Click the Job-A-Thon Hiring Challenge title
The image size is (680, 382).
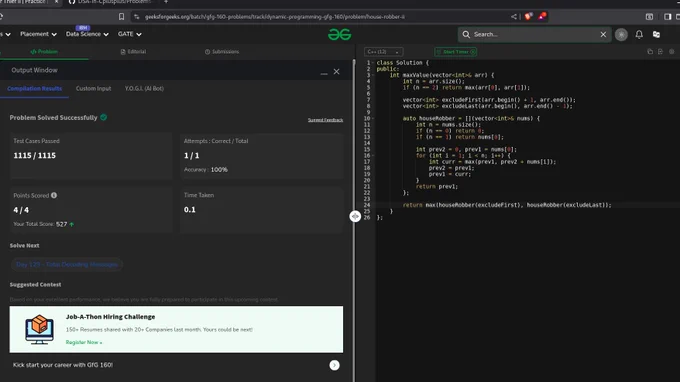point(110,317)
